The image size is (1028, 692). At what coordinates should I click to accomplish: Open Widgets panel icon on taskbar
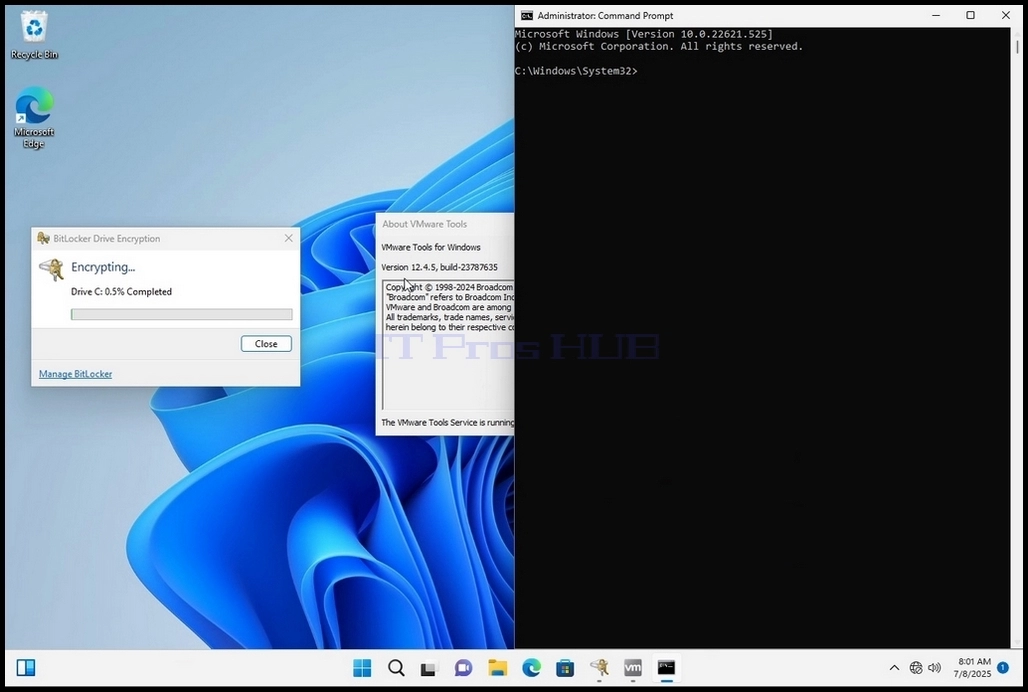(x=26, y=668)
